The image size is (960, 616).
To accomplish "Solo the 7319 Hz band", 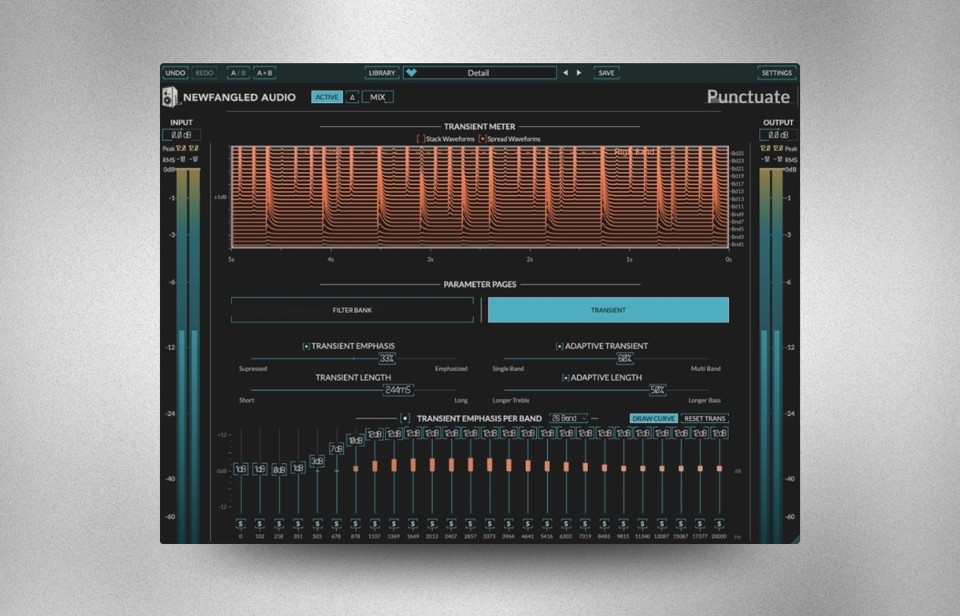I will coord(585,524).
